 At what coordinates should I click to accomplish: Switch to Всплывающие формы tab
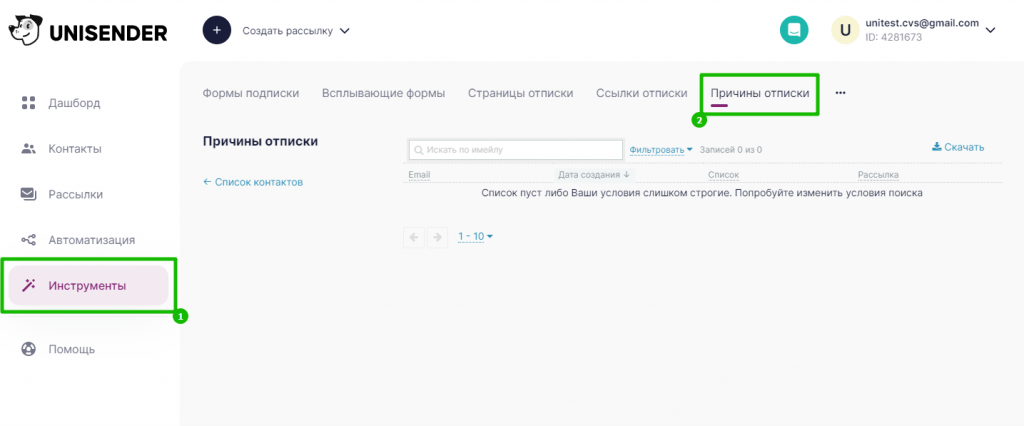coord(383,93)
